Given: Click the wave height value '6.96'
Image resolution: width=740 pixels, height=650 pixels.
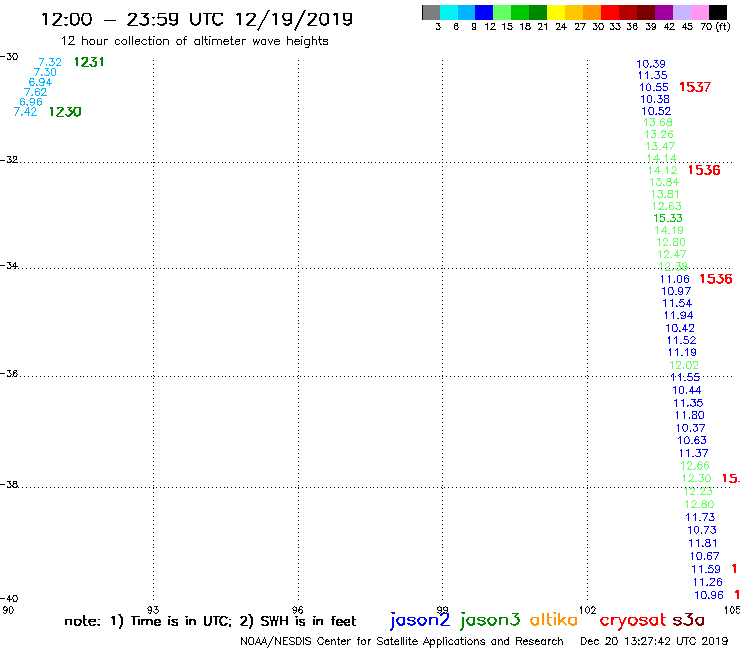Looking at the screenshot, I should (x=31, y=102).
